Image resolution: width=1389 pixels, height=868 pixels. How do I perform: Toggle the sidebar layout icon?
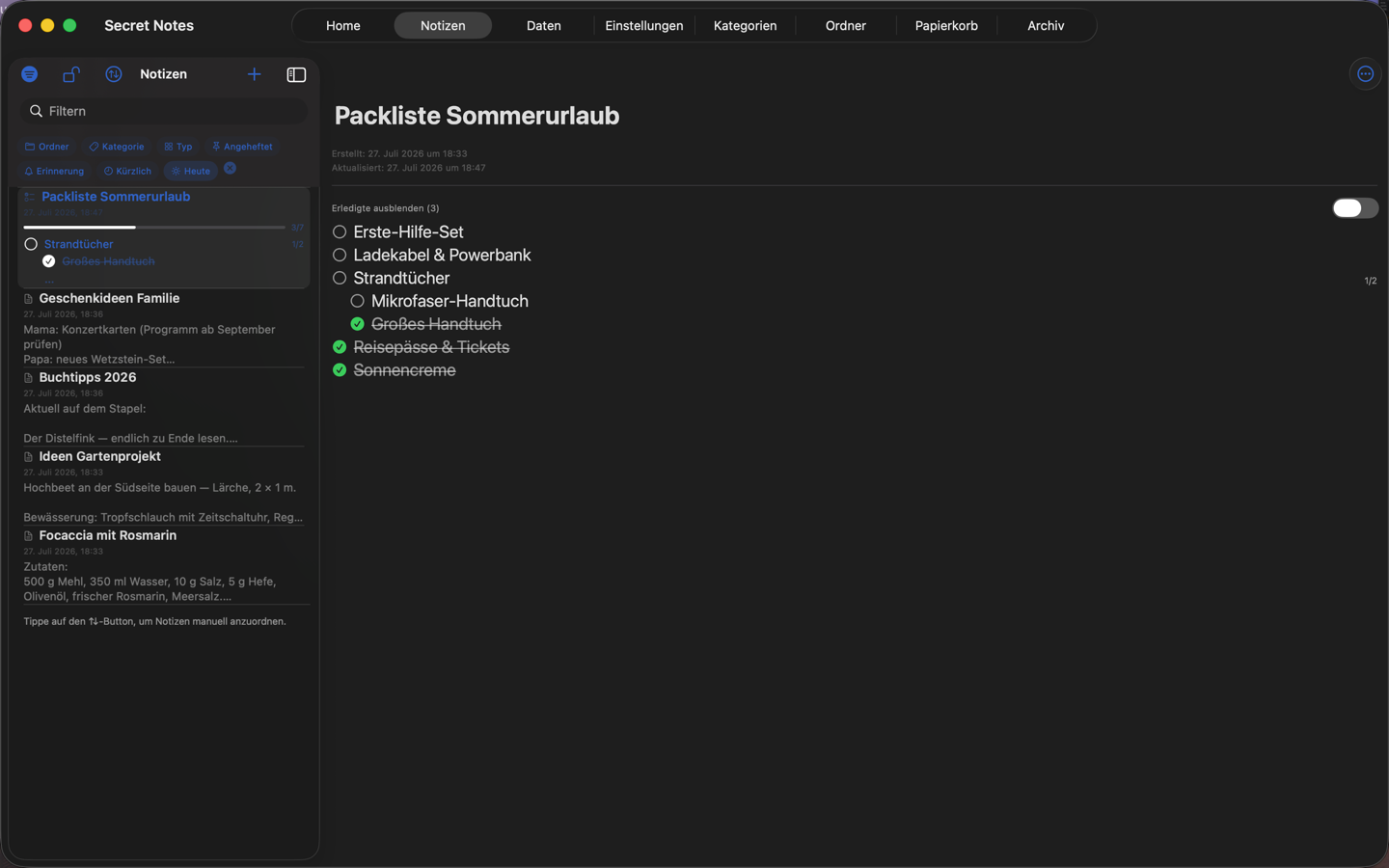[296, 74]
